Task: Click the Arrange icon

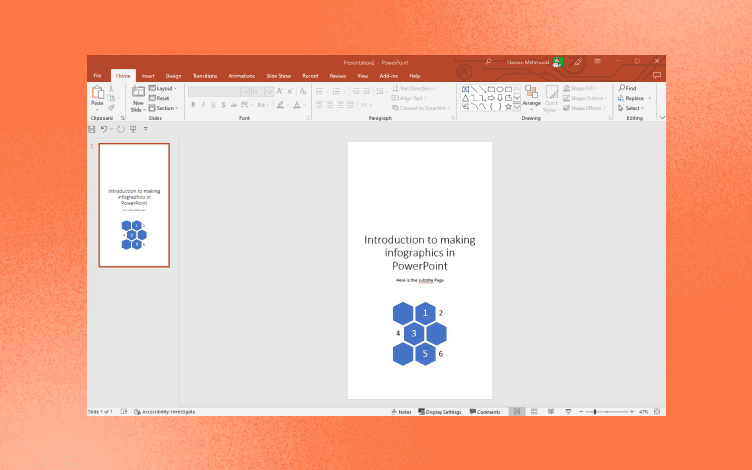Action: [531, 92]
